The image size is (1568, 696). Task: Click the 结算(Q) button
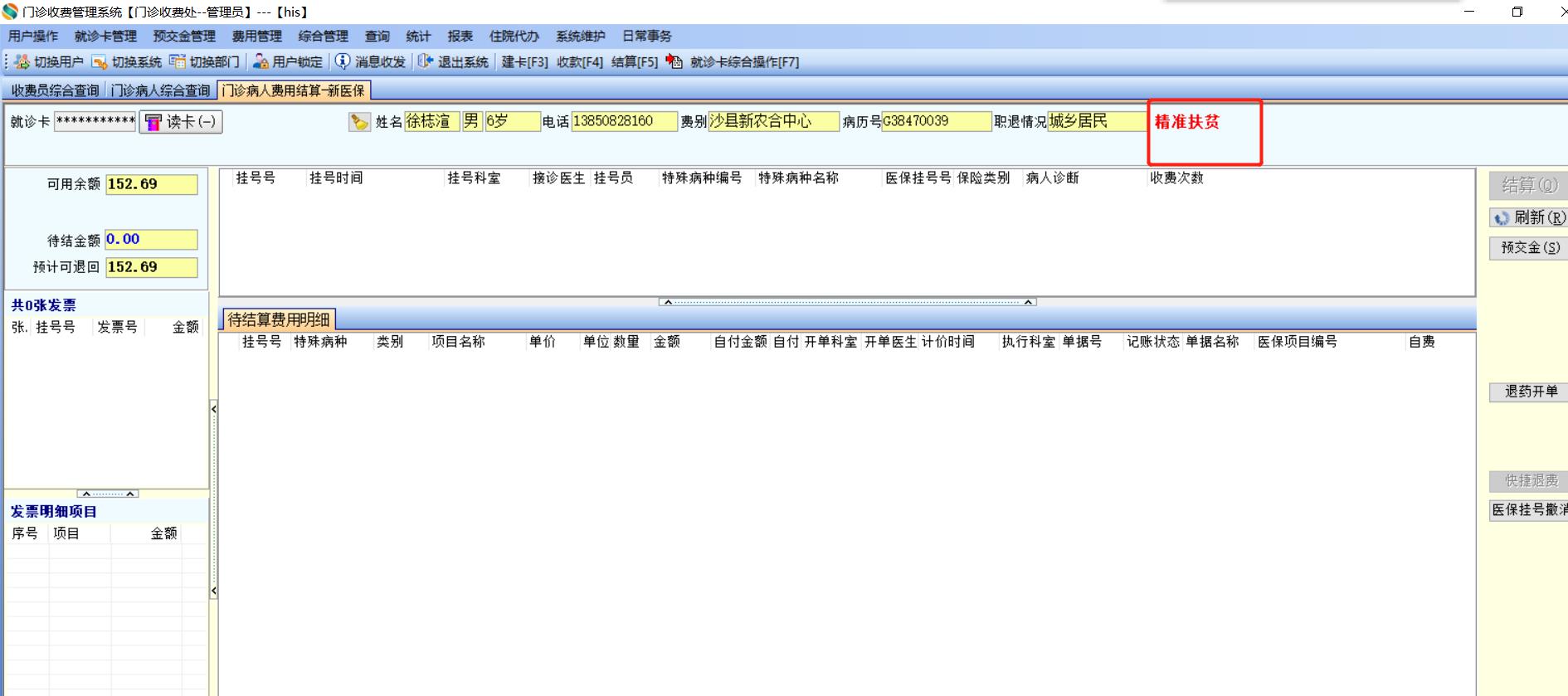(x=1528, y=186)
